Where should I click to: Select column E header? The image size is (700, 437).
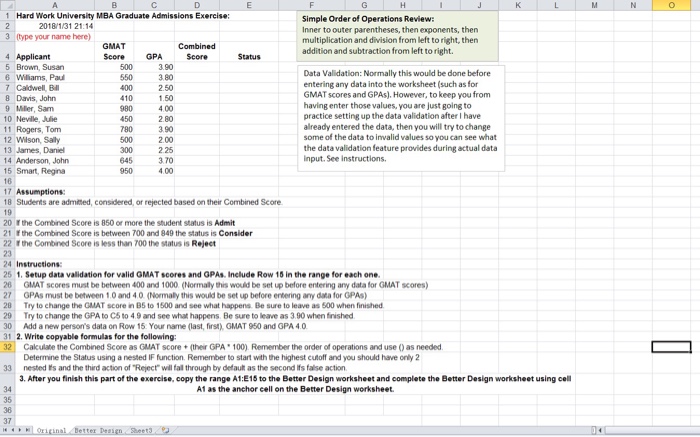(249, 5)
